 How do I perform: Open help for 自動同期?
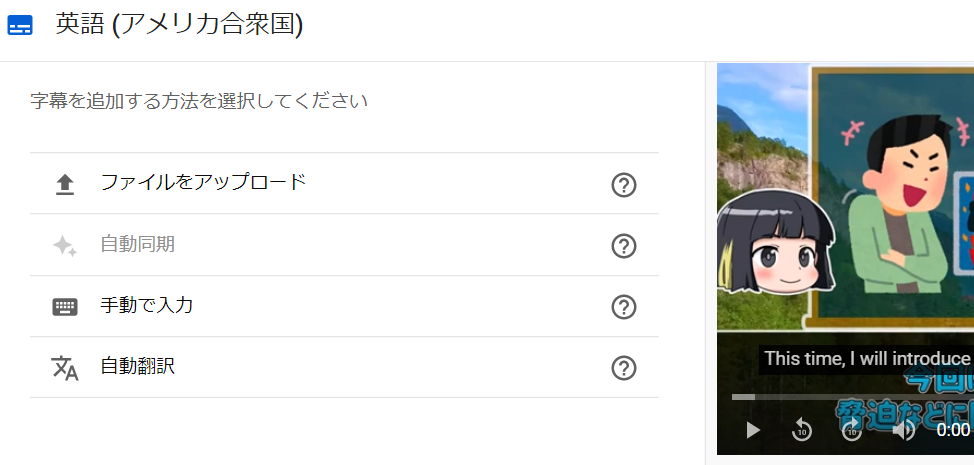pos(624,246)
